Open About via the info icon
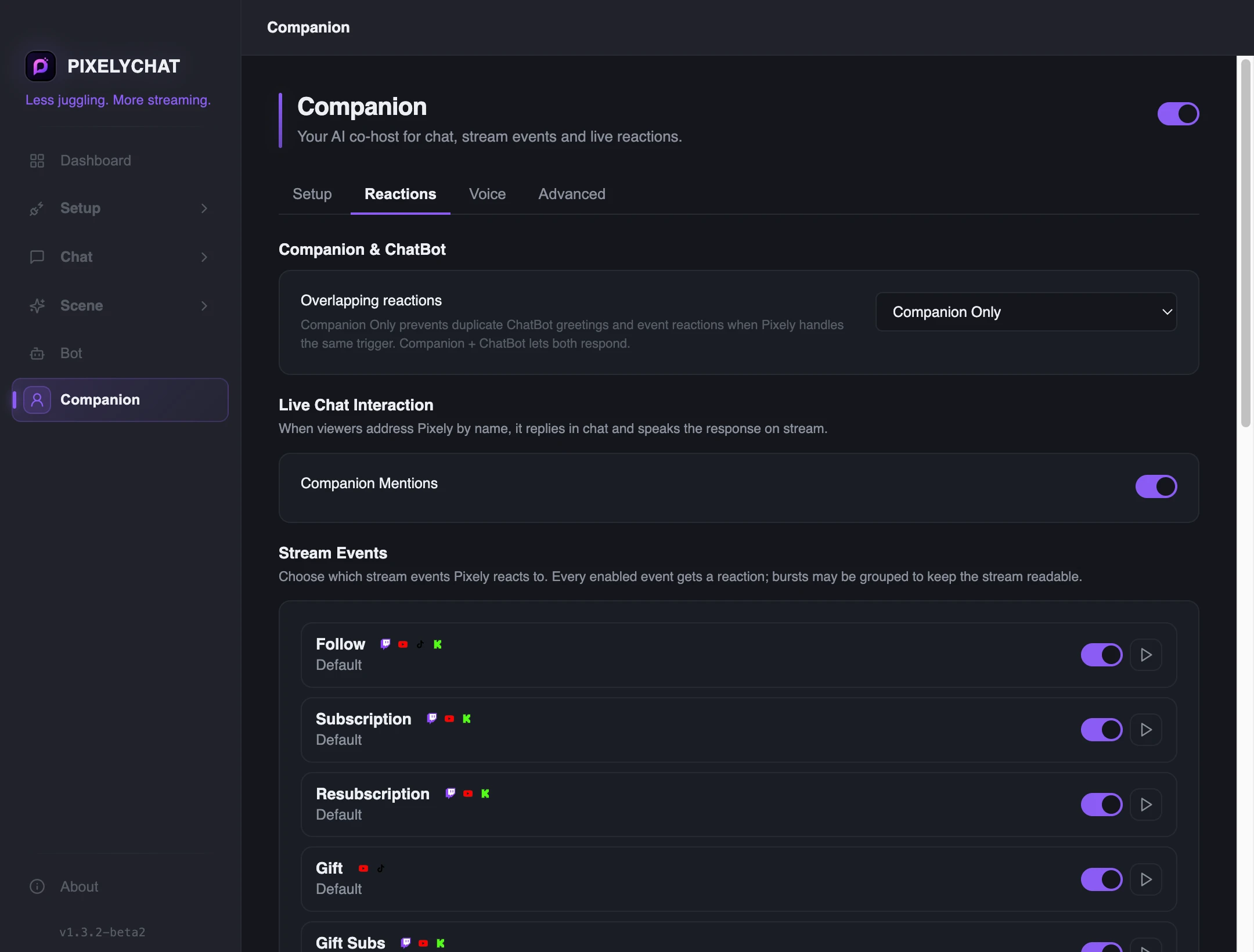 (x=37, y=886)
